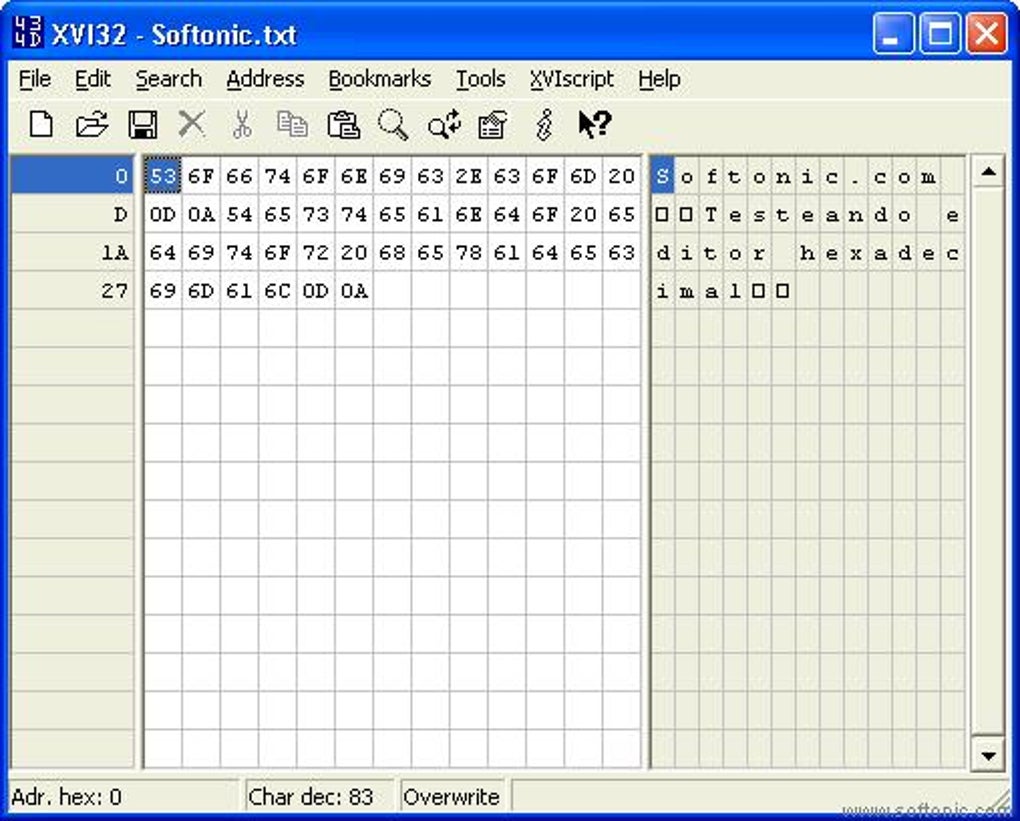Select hex byte 72 in row 1A

point(315,252)
